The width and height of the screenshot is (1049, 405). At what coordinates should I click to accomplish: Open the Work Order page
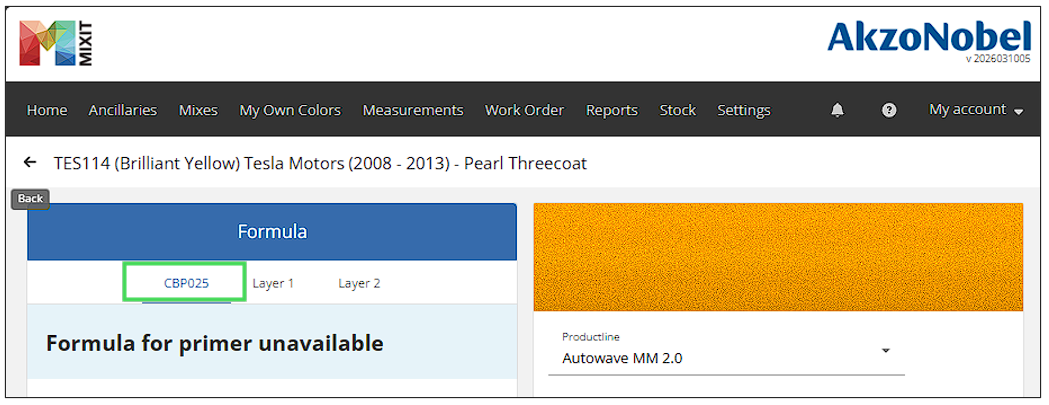click(x=524, y=110)
